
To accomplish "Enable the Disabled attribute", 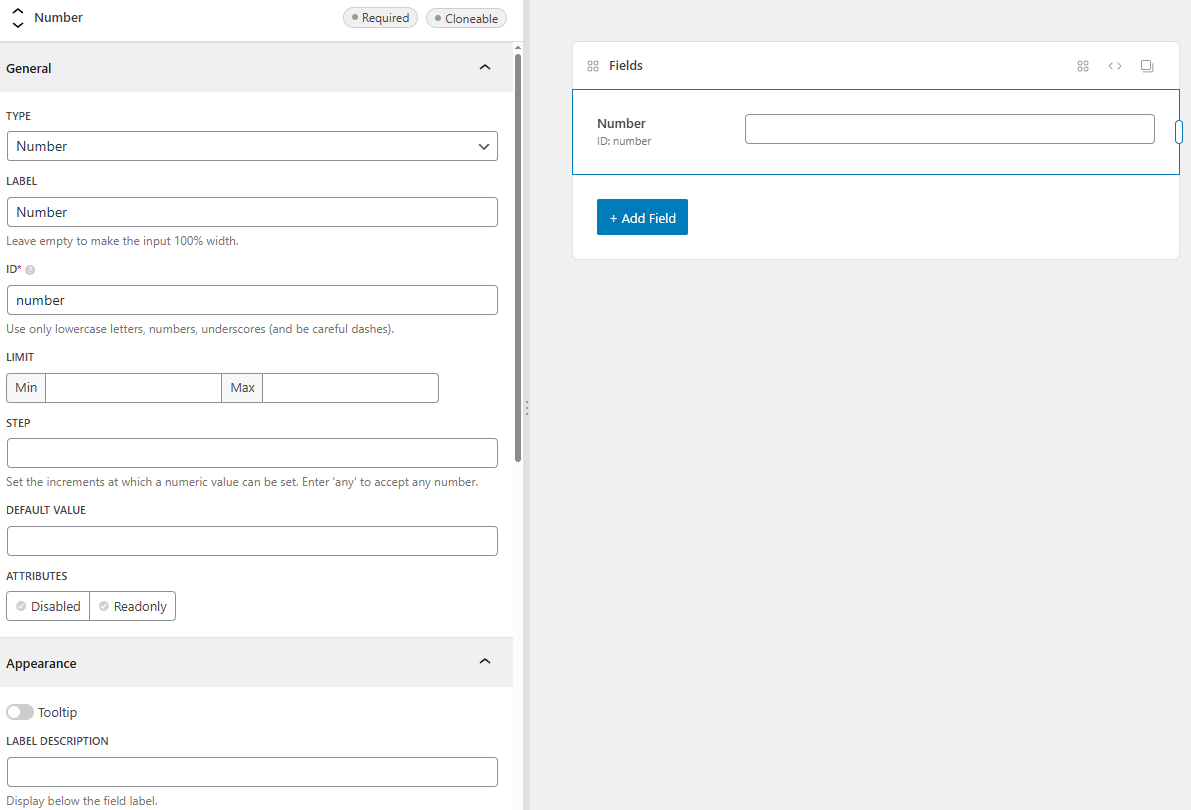I will 48,606.
